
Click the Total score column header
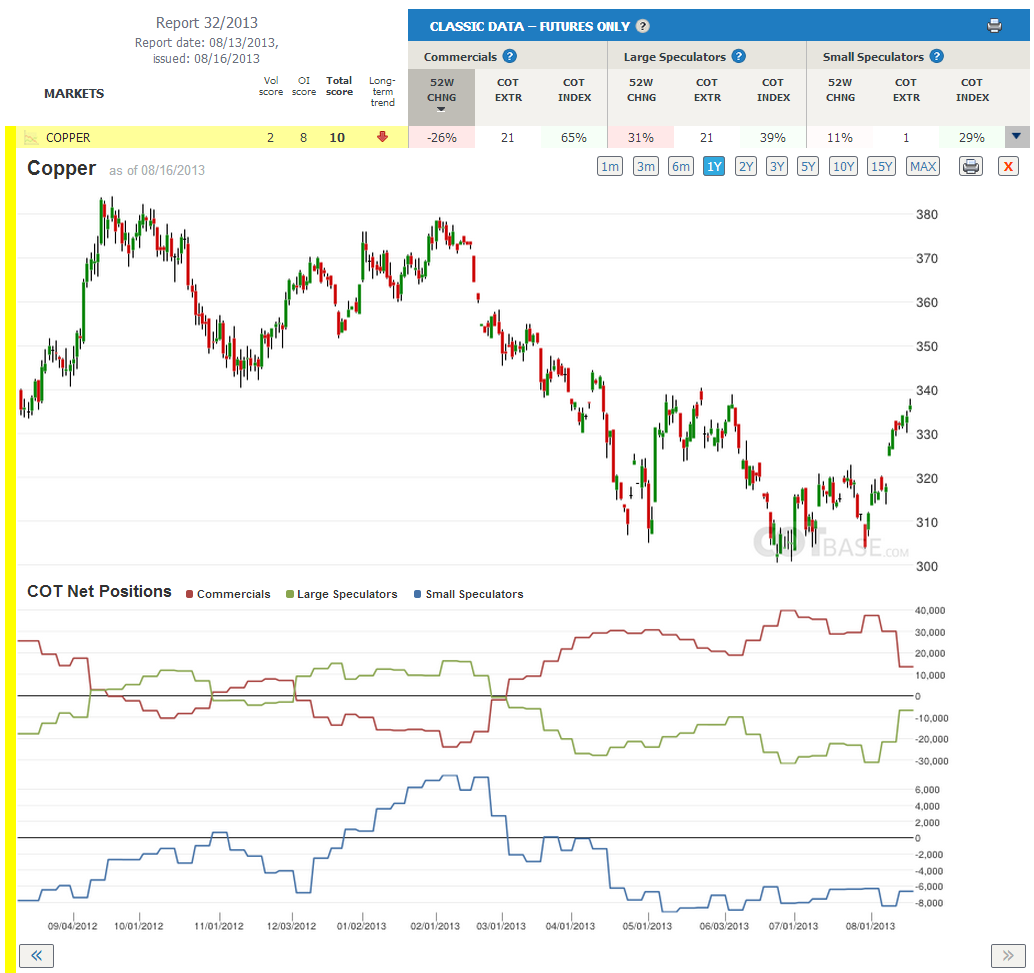click(339, 86)
